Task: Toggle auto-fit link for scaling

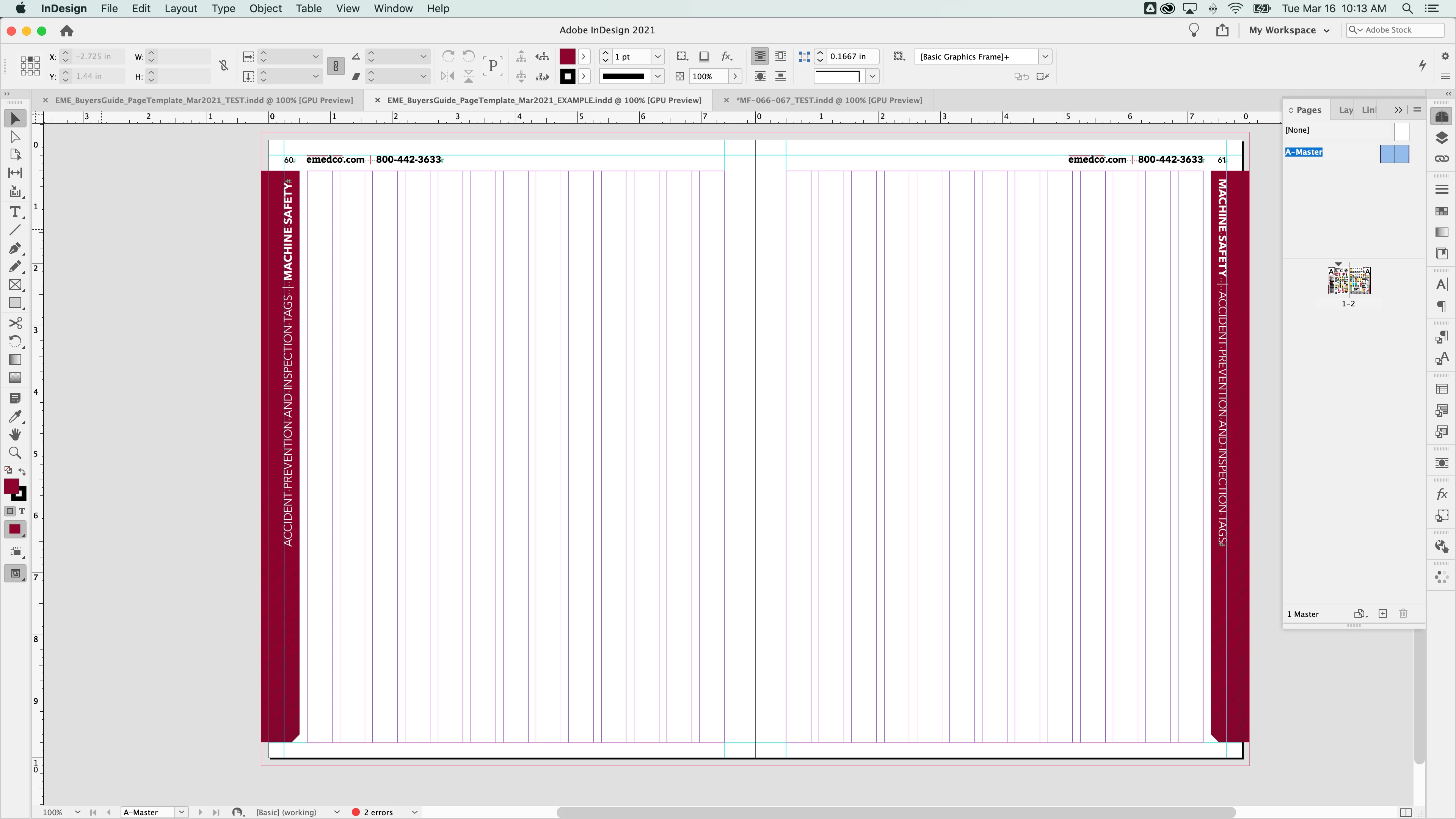Action: click(336, 66)
